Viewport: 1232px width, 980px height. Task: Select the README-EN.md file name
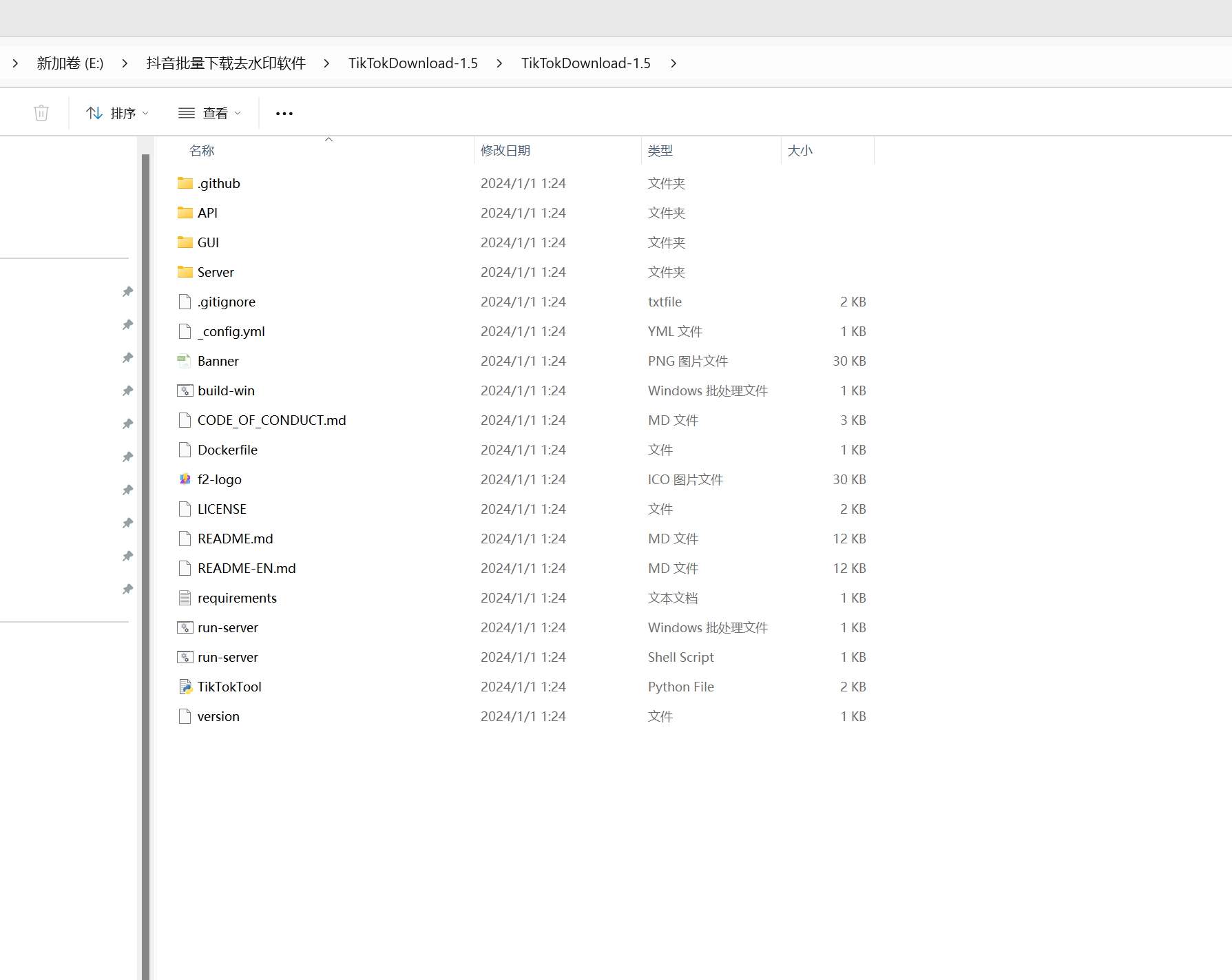point(247,568)
